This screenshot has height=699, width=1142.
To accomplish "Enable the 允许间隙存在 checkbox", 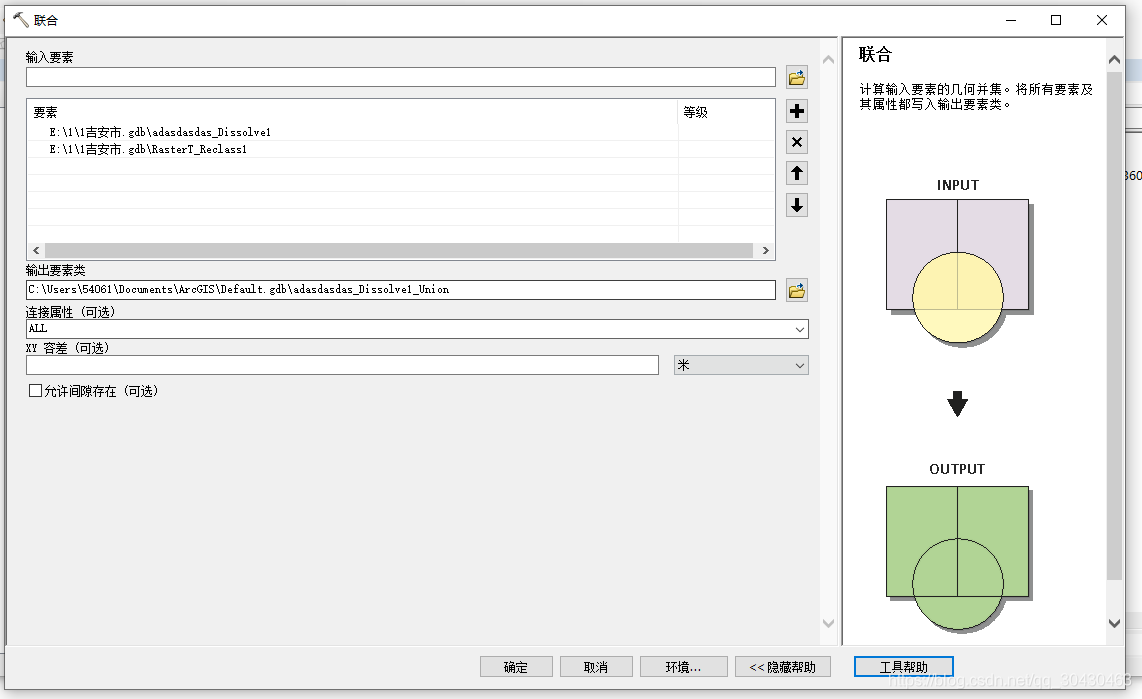I will point(36,390).
